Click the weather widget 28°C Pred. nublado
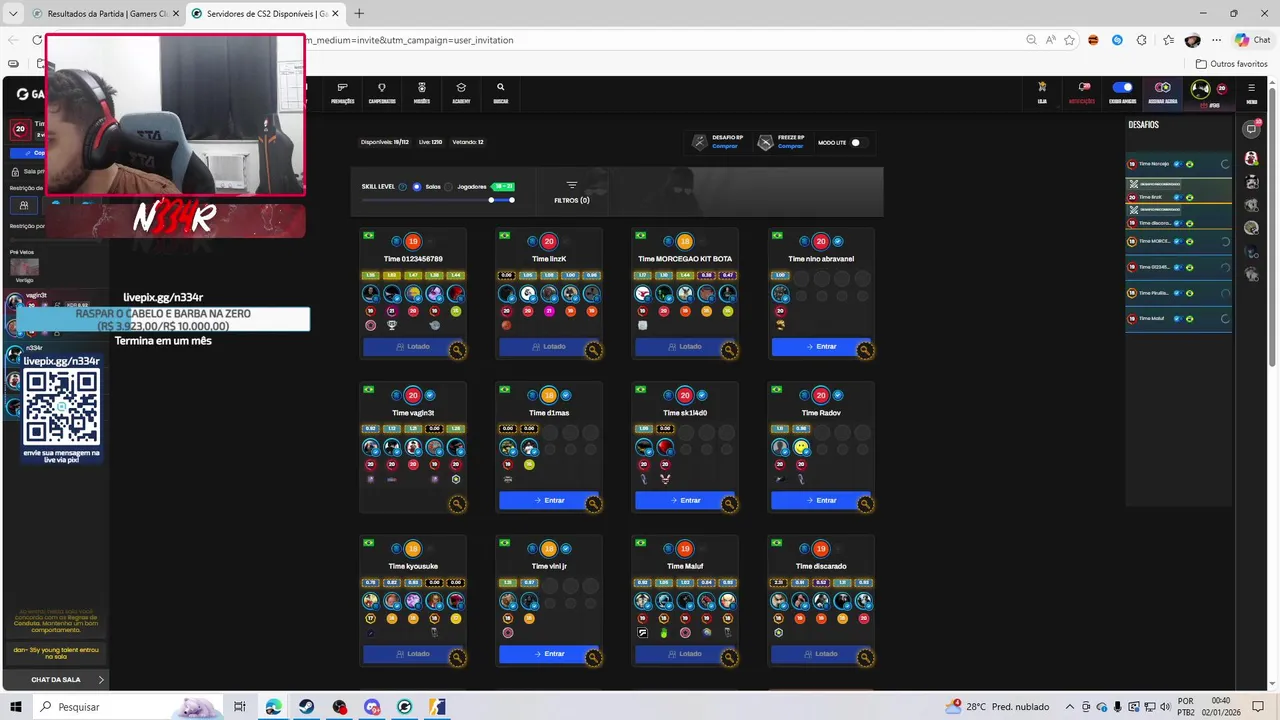 pos(995,707)
